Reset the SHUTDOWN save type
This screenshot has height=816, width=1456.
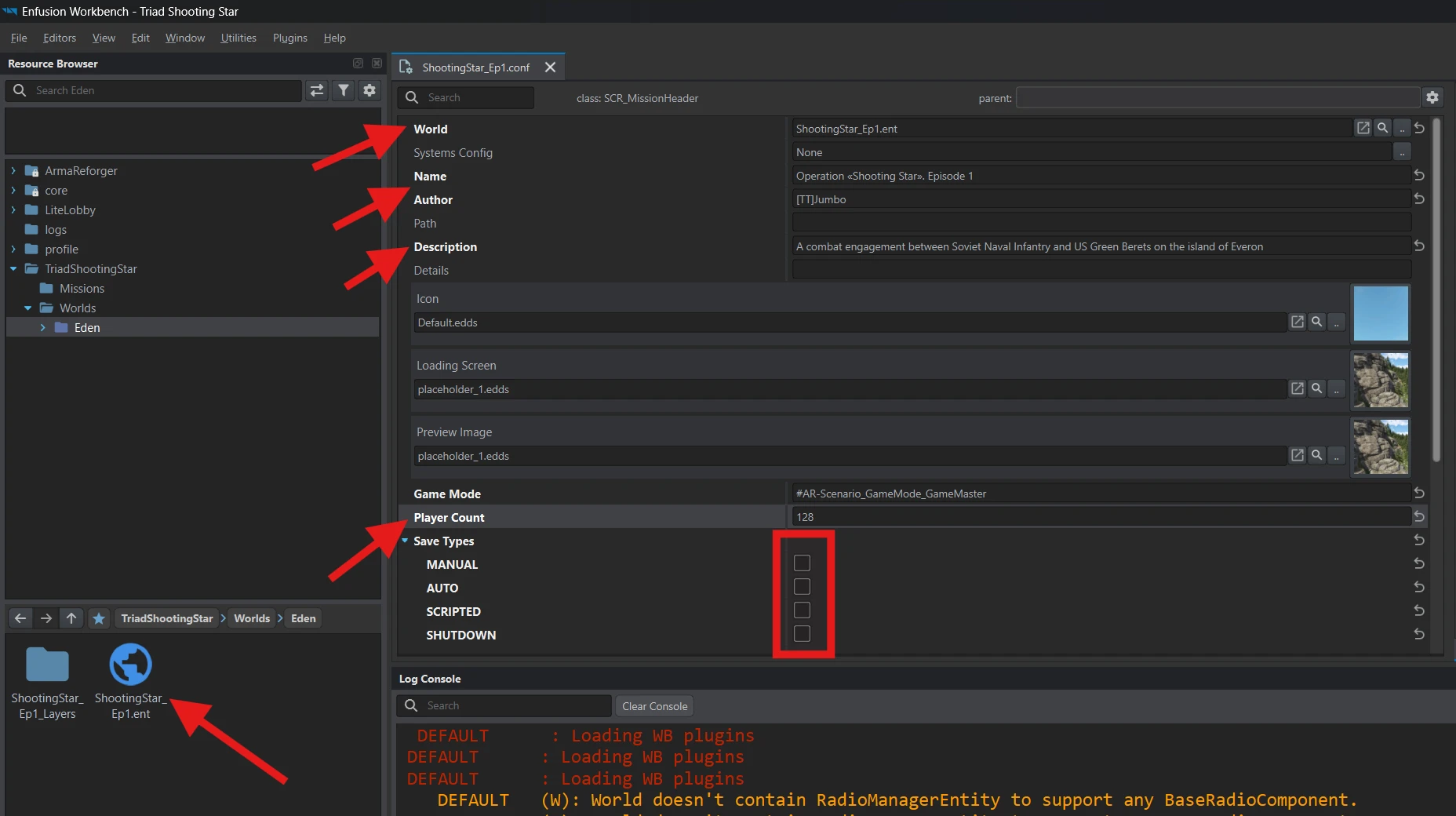pyautogui.click(x=1419, y=634)
